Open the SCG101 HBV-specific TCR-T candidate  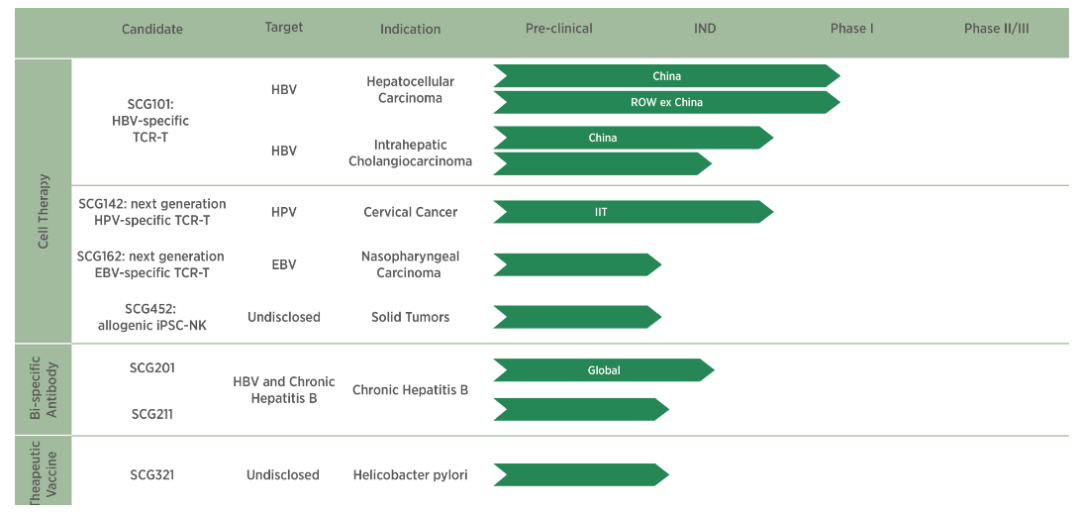click(x=151, y=120)
